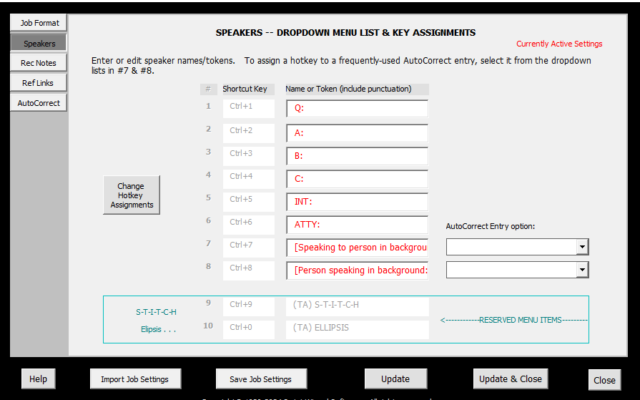
Task: Edit the speaker field containing A:
Action: (x=357, y=133)
